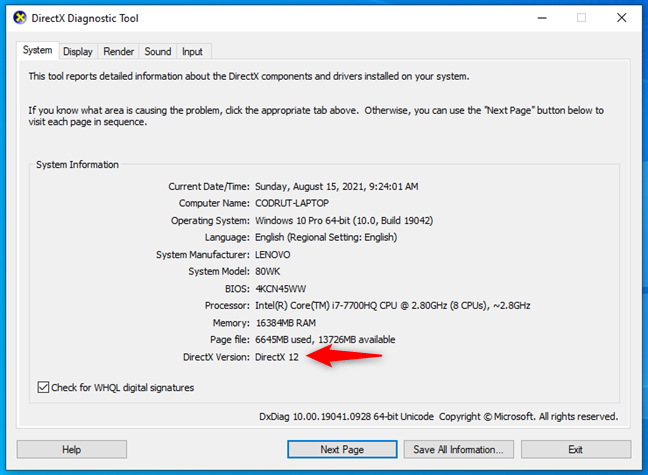Click memory value 16384MB RAM
This screenshot has height=475, width=648.
286,323
